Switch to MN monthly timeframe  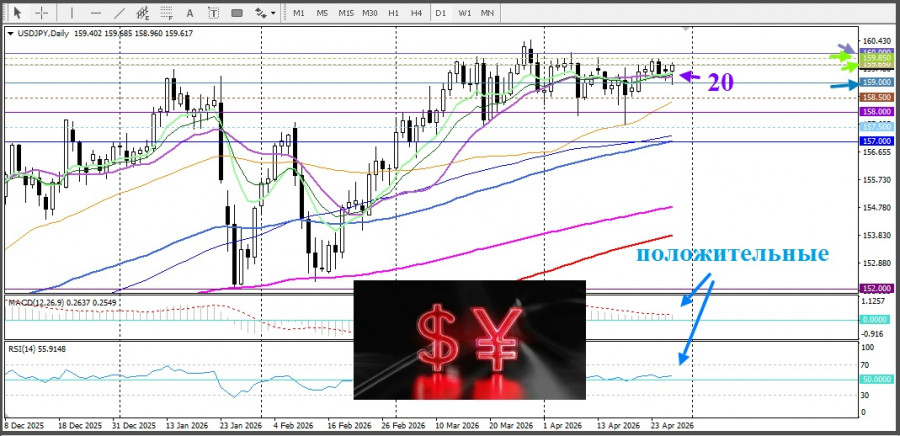pos(487,13)
